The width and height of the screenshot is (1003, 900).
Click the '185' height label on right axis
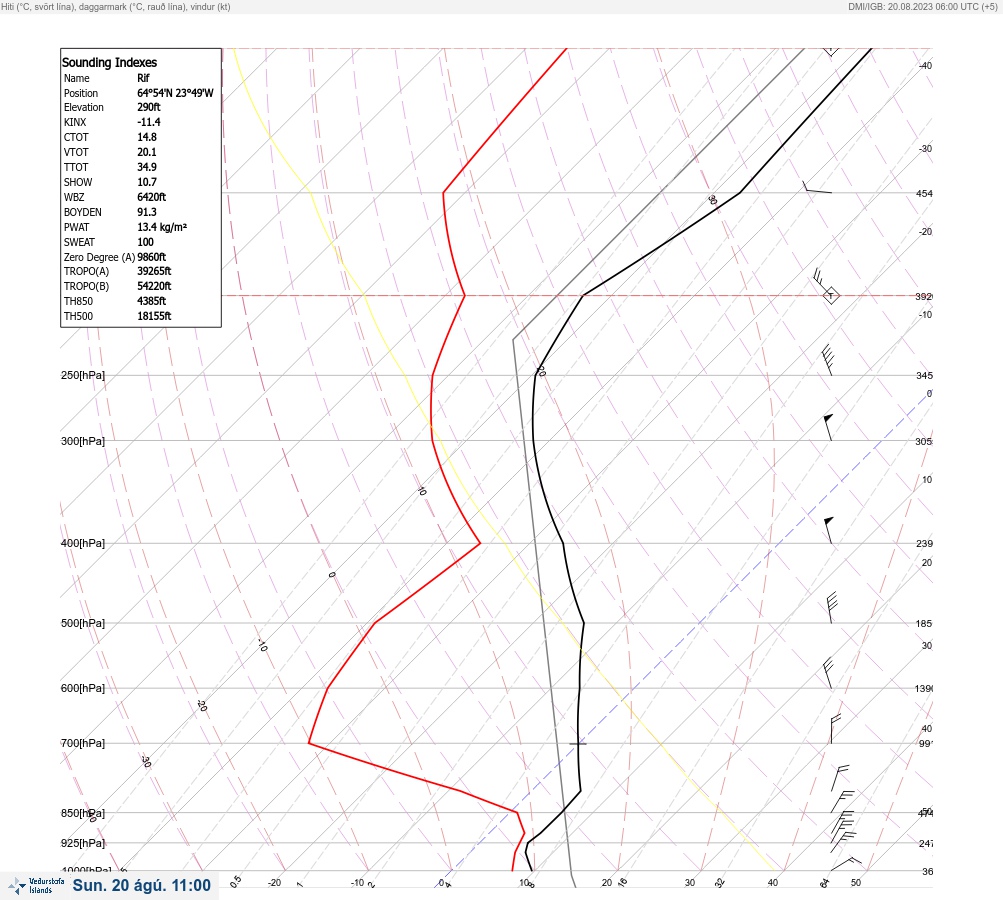point(924,624)
